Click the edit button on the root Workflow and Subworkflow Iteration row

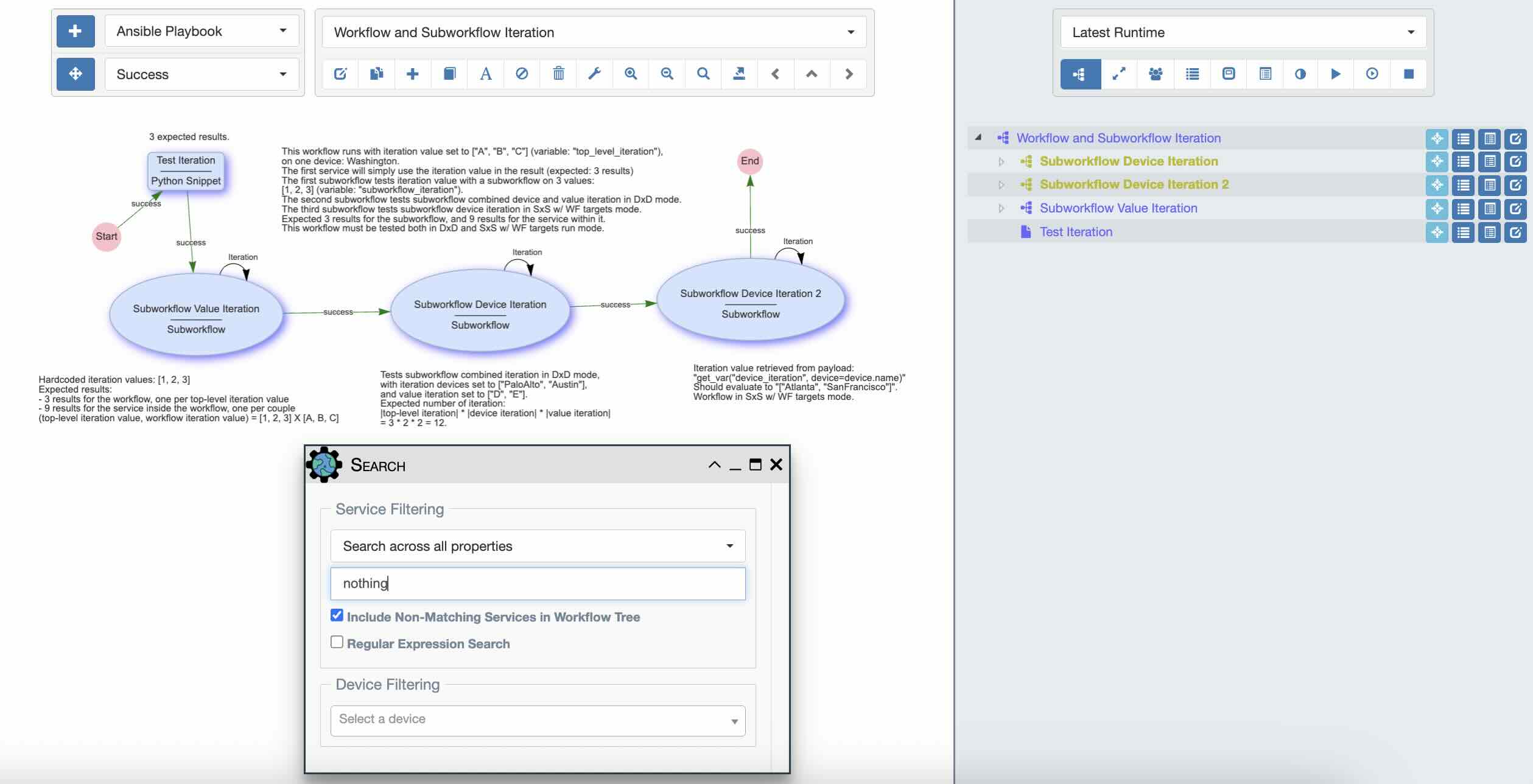click(x=1515, y=139)
